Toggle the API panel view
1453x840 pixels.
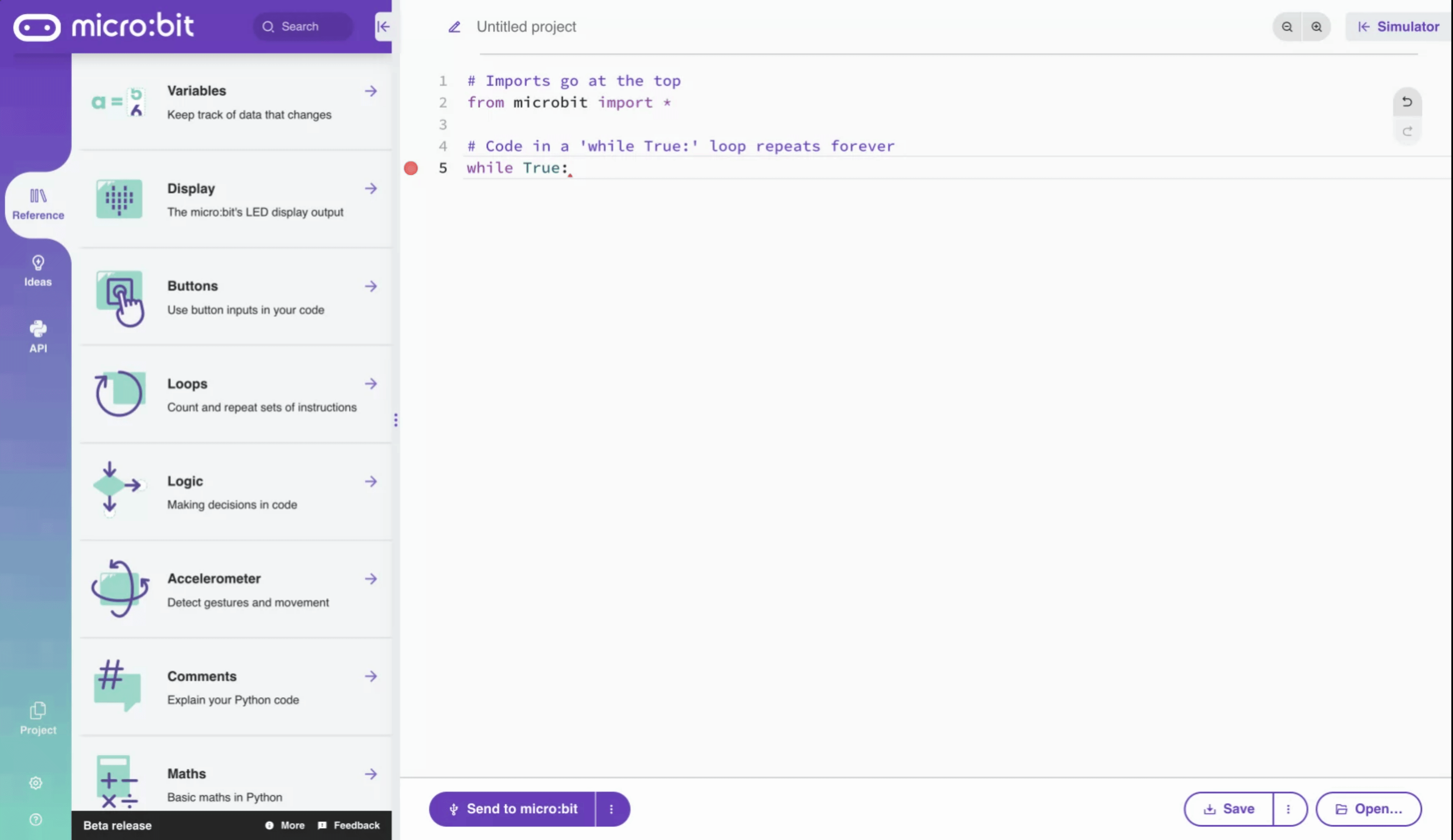(x=37, y=337)
